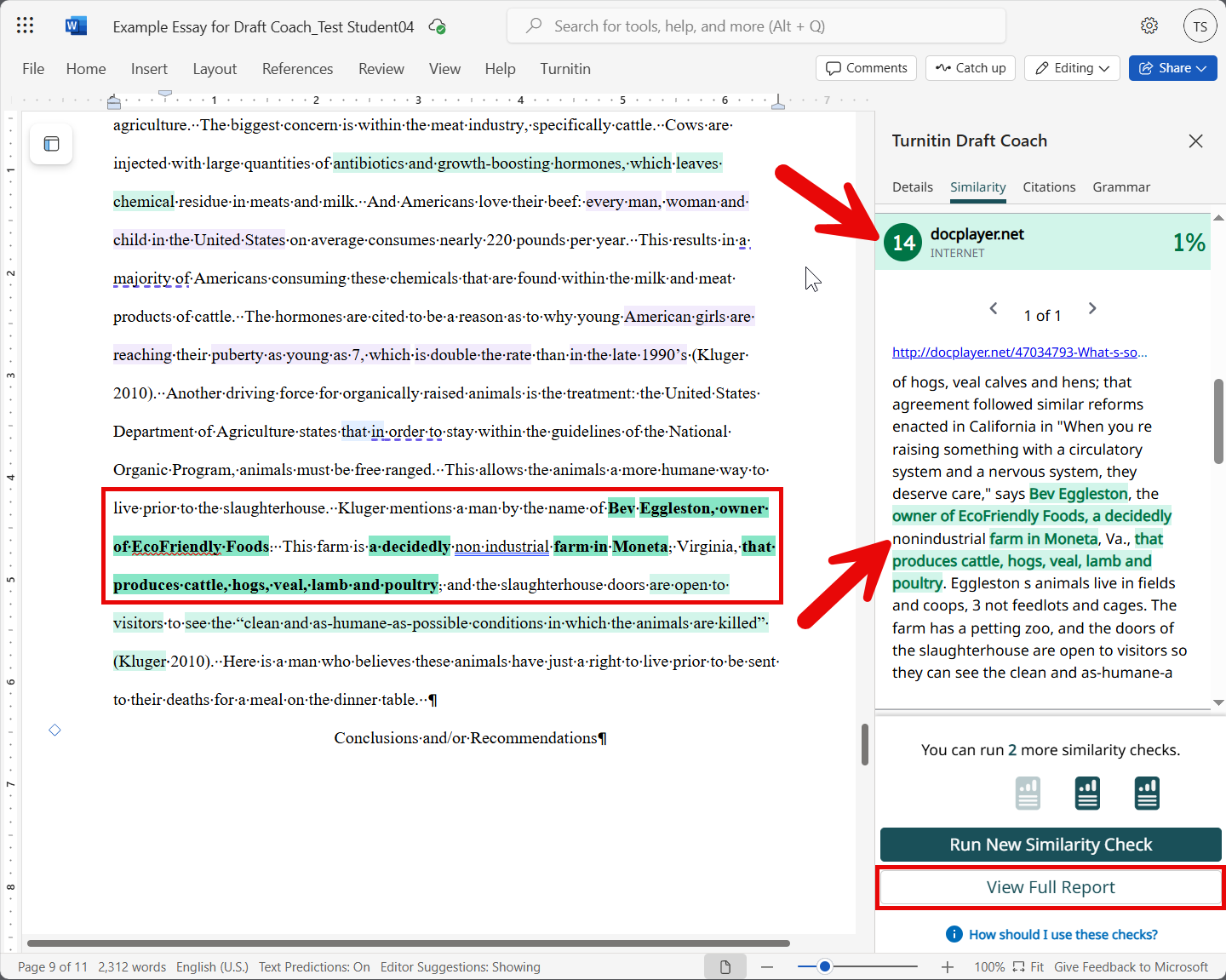Click the 1% similarity score

tap(1189, 243)
